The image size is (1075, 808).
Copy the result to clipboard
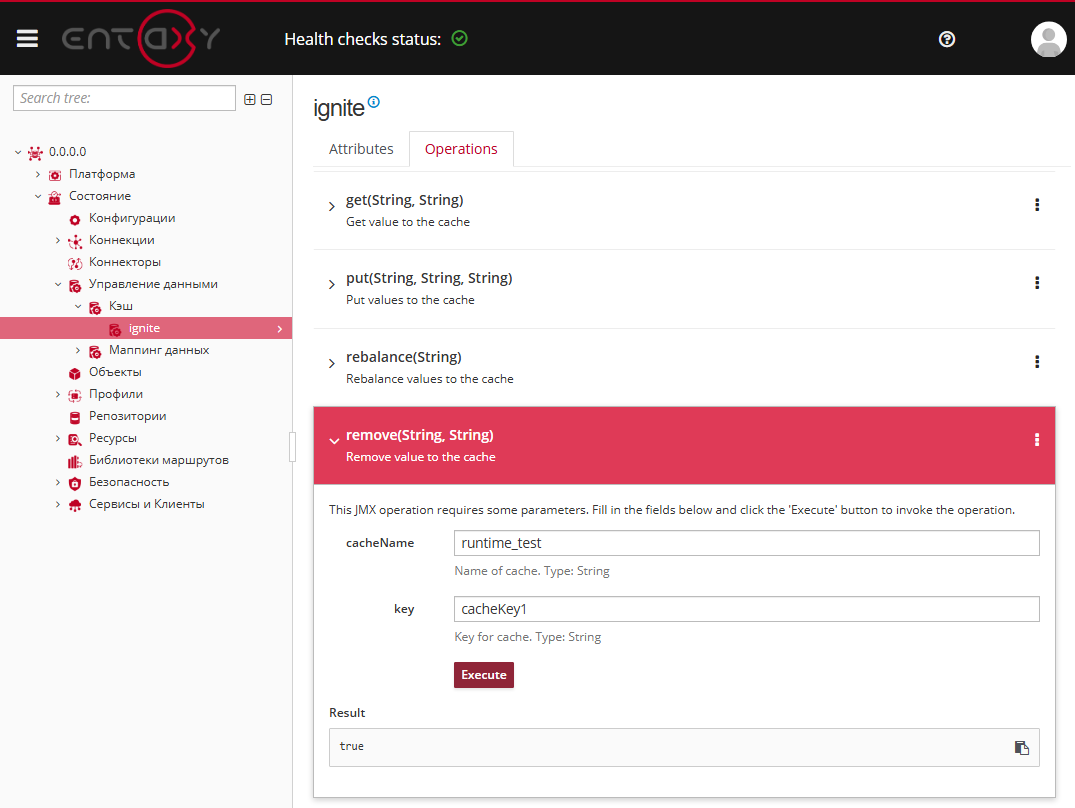(x=1021, y=747)
